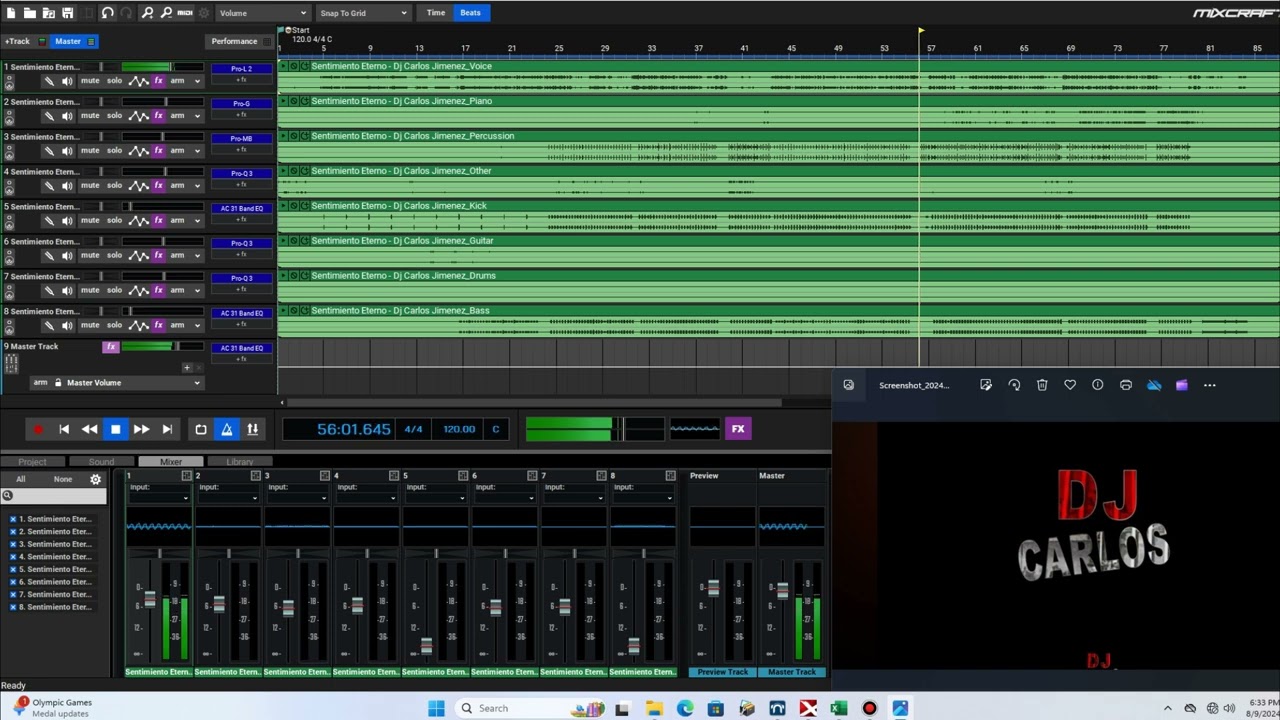Open preferences with the top toolbar gear icon
The width and height of the screenshot is (1280, 720).
coord(204,13)
